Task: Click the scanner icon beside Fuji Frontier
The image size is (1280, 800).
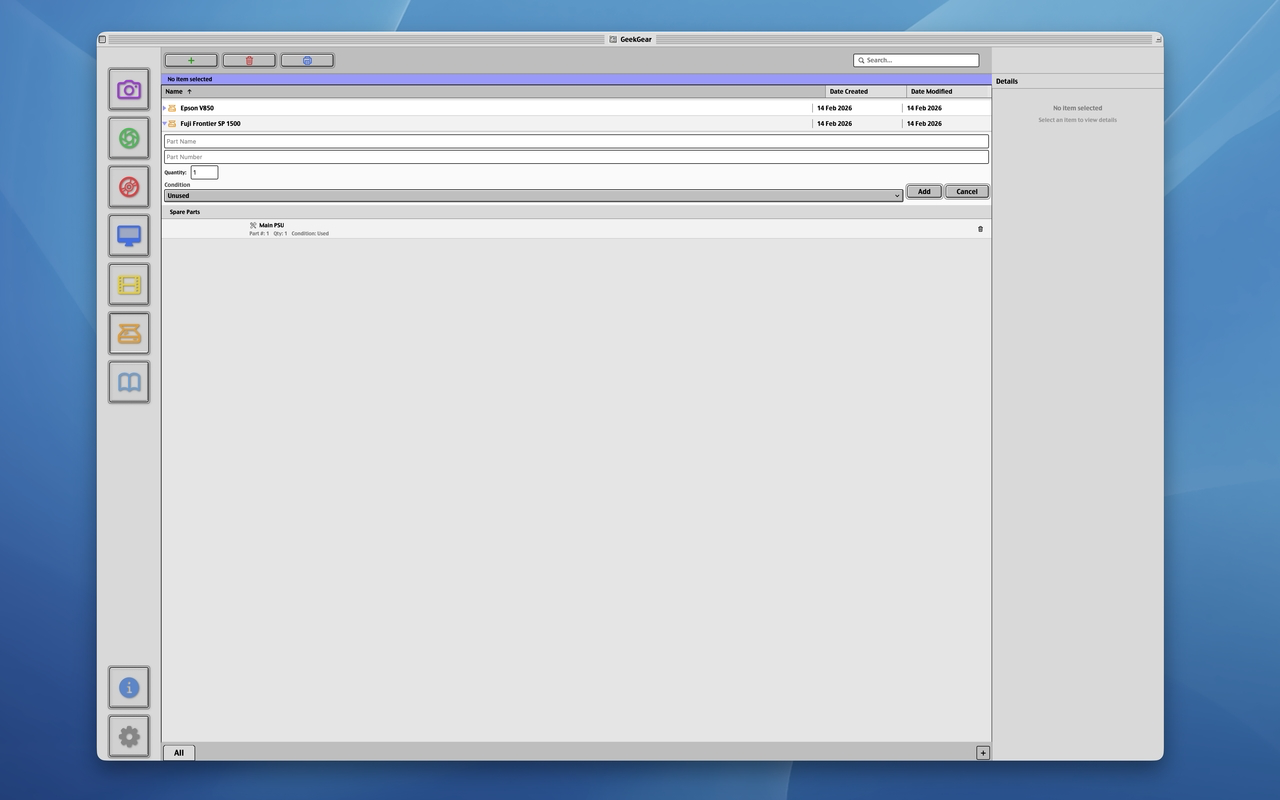Action: (x=172, y=124)
